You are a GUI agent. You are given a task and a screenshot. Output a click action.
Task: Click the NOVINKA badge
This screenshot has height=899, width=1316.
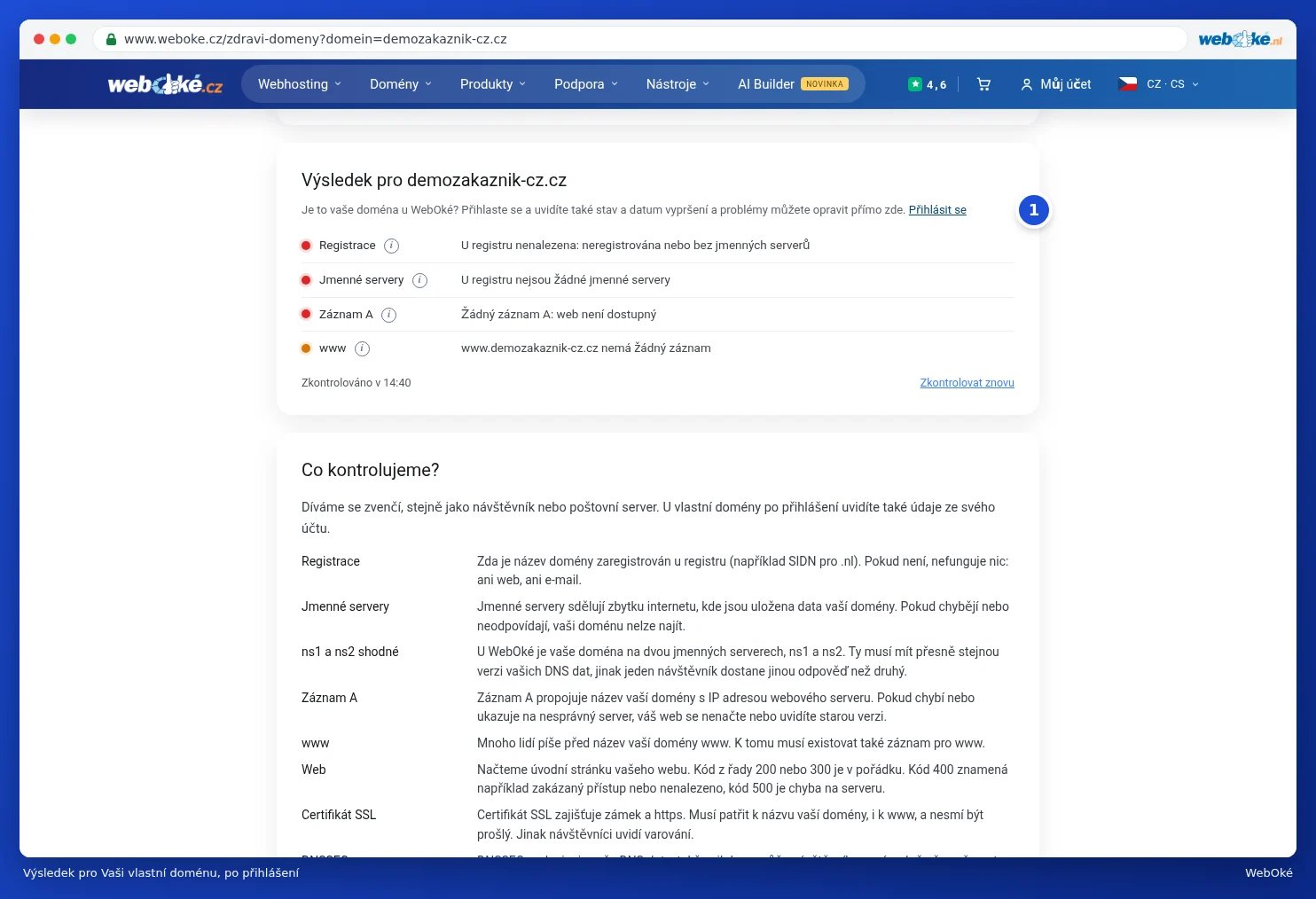click(x=825, y=84)
